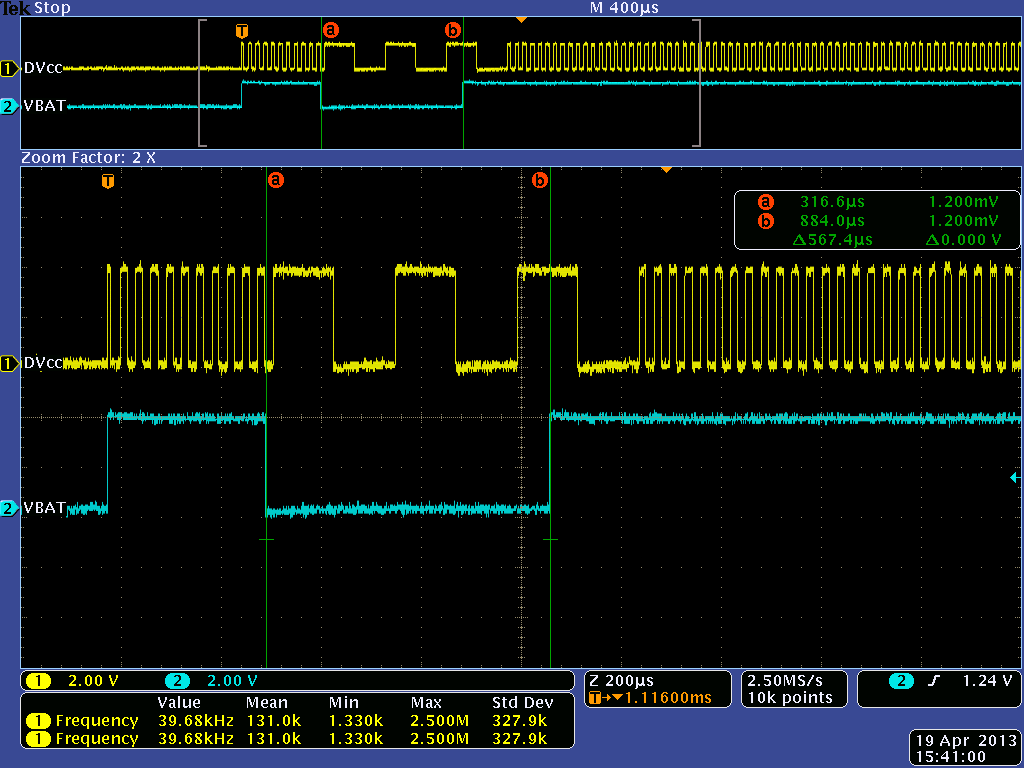The image size is (1024, 768).
Task: Click the Tek logo in the corner
Action: 16,8
